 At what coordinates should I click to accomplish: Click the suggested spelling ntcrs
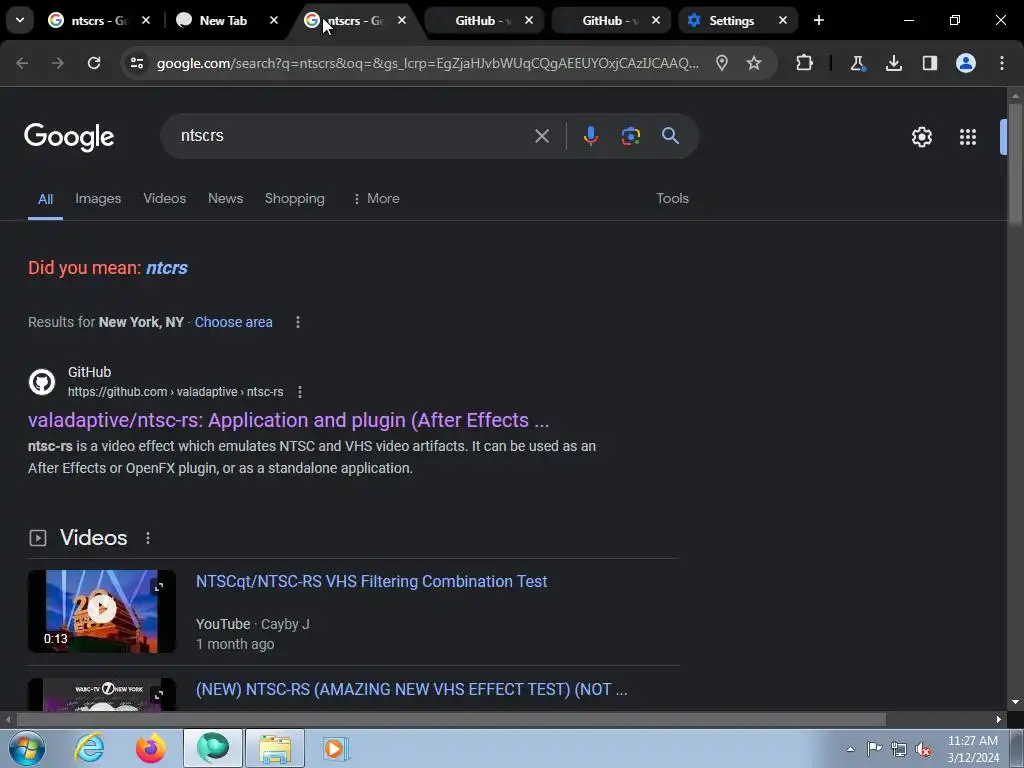[x=167, y=268]
